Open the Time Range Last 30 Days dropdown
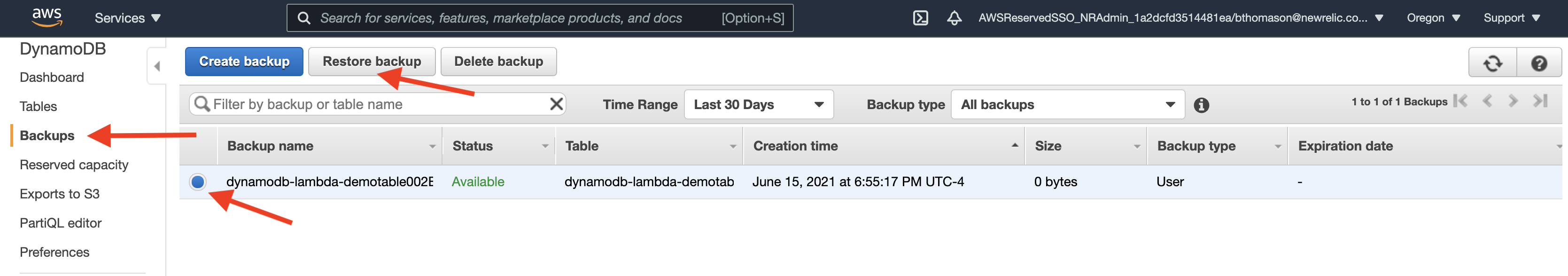This screenshot has height=276, width=1568. pos(759,105)
